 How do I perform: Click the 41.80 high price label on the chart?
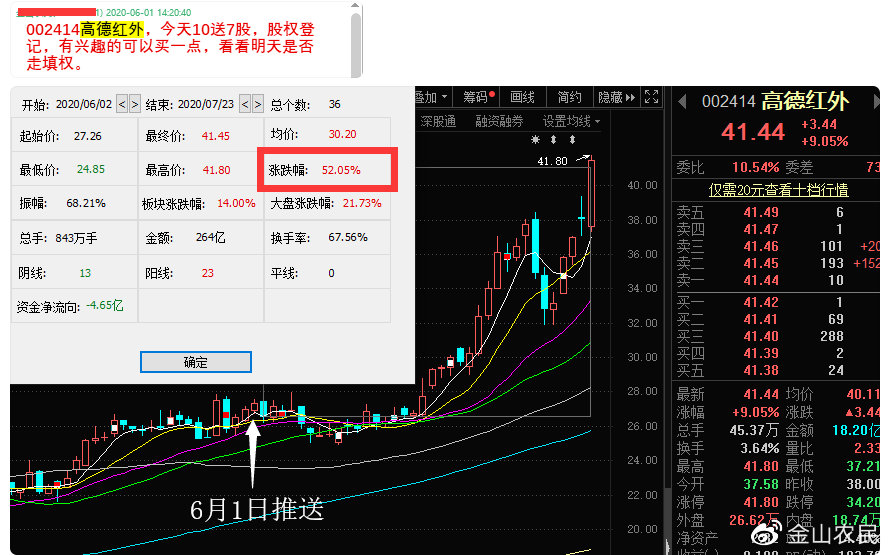[x=552, y=161]
